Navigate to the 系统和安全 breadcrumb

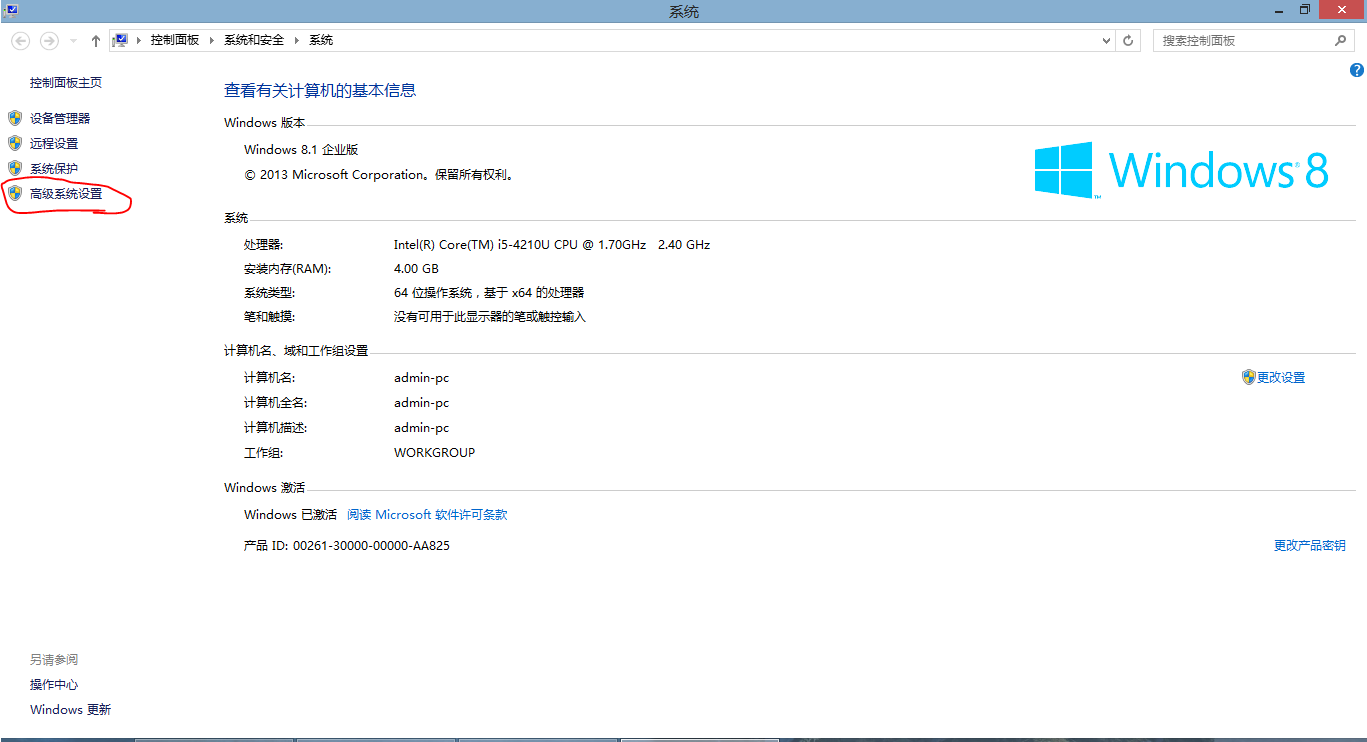pos(254,40)
